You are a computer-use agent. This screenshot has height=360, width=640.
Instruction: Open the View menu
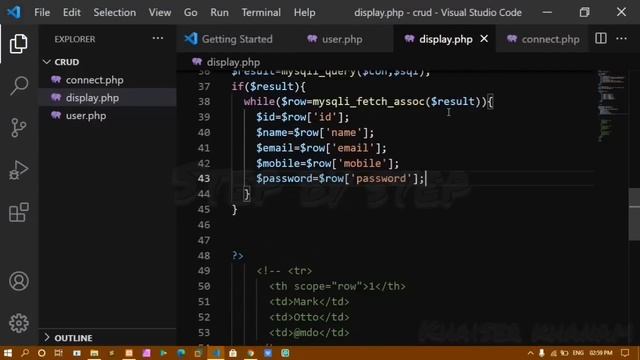[160, 12]
